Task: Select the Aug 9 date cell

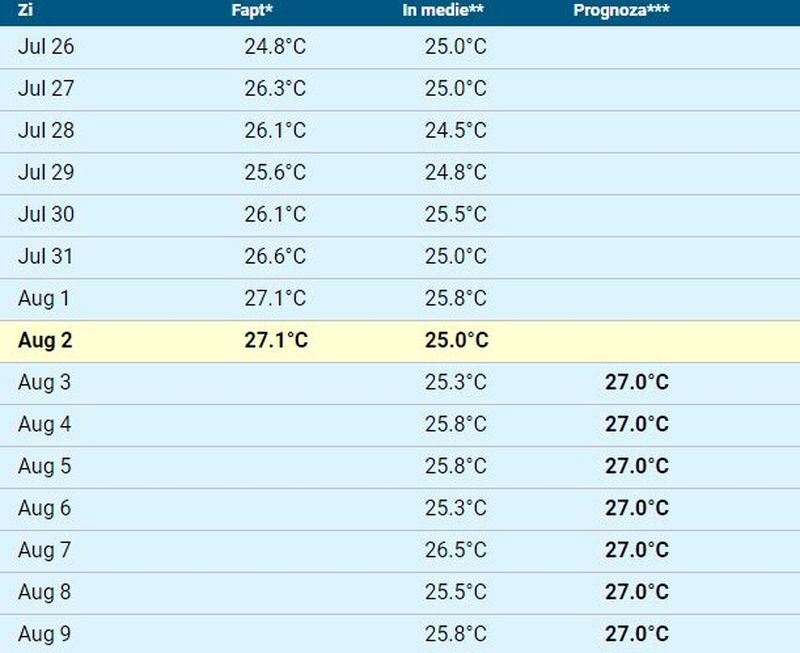Action: click(44, 634)
